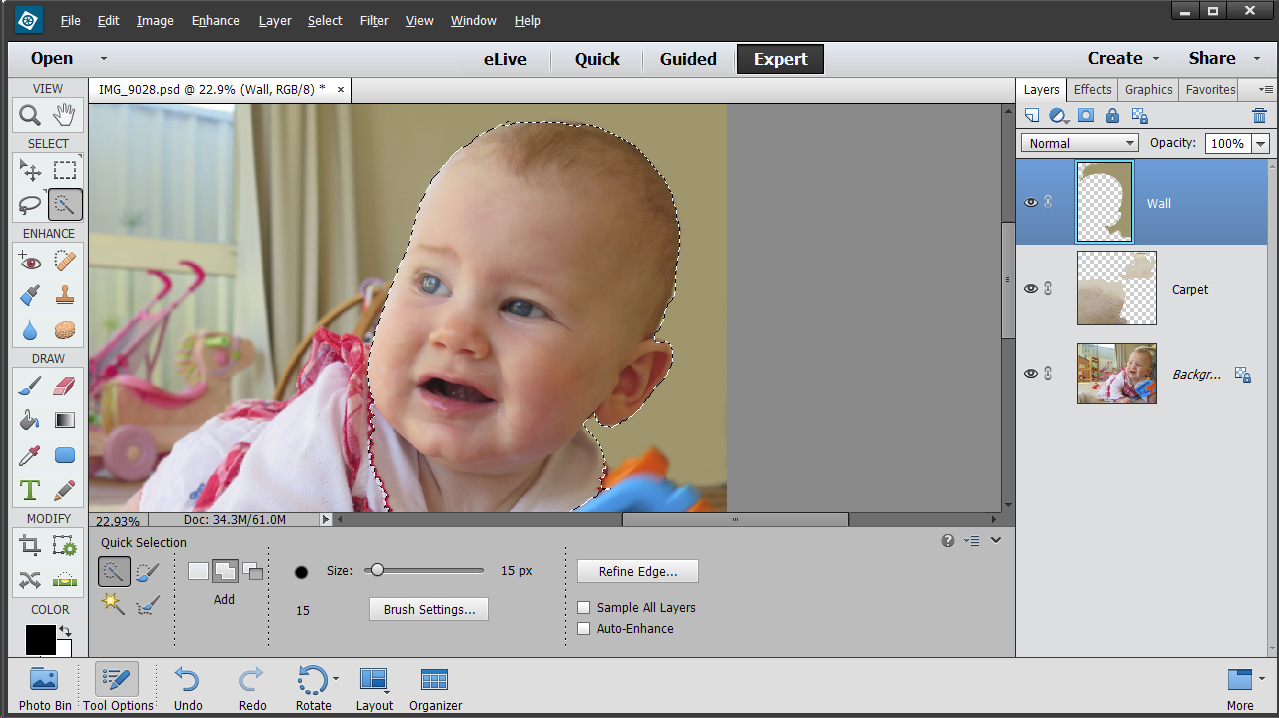Expand the Doc status info arrow
This screenshot has height=718, width=1279.
click(325, 520)
